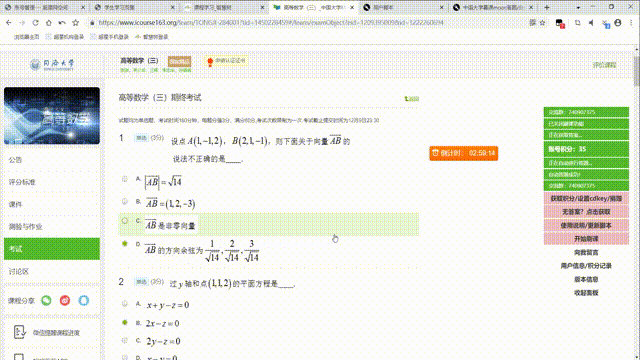
Task: Open the 讨论区 sidebar menu item
Action: [52, 271]
